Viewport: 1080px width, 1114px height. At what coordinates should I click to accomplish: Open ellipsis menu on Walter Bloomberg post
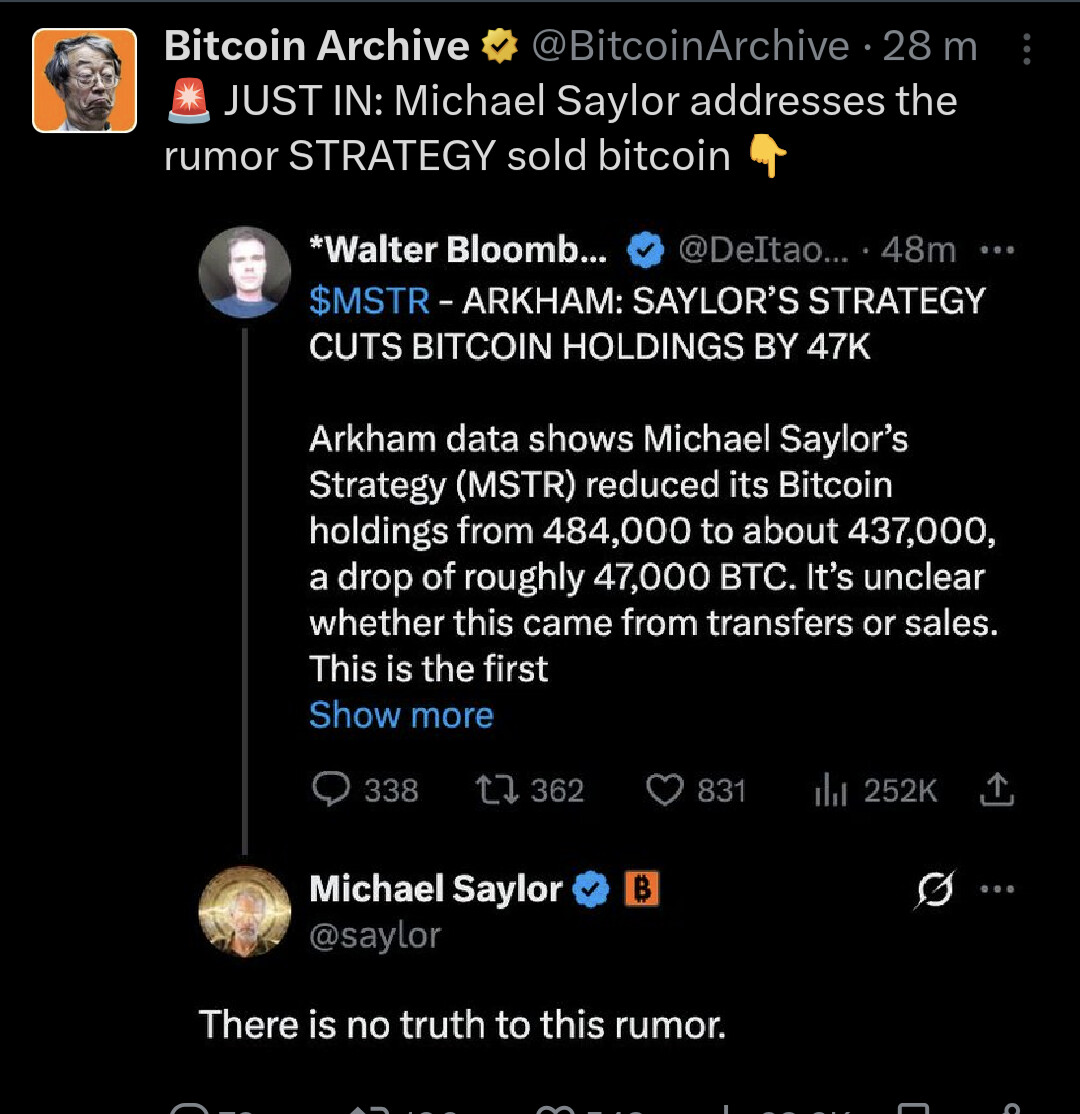click(x=997, y=249)
